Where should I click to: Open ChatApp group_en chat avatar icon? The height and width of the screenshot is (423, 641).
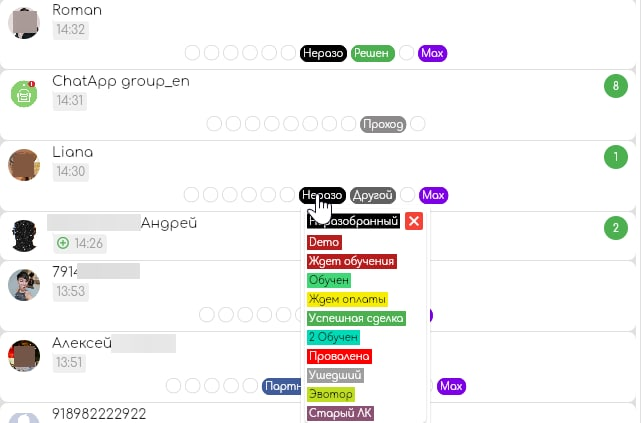coord(24,93)
